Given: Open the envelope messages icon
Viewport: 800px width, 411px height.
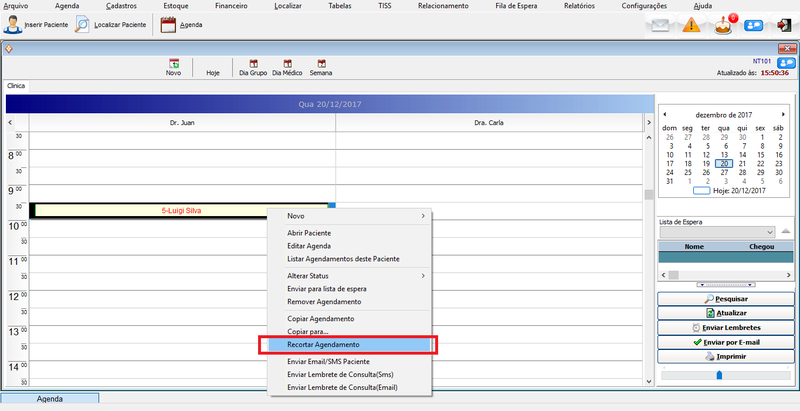Looking at the screenshot, I should (x=660, y=26).
